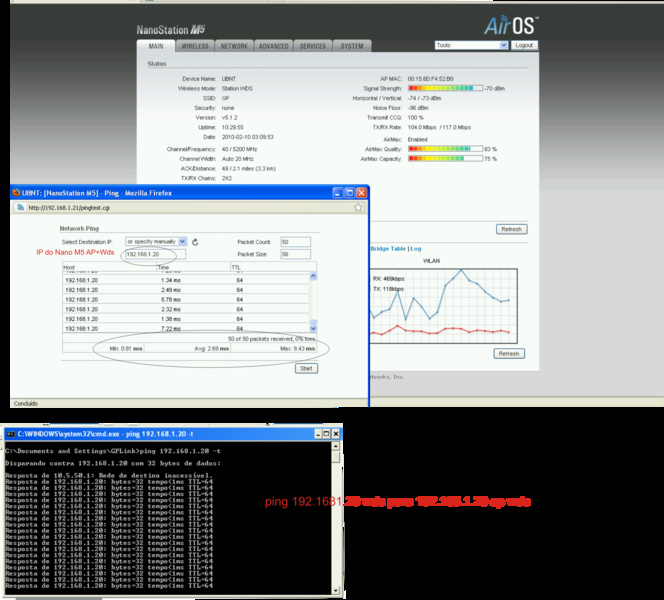The height and width of the screenshot is (600, 664).
Task: Close the Firefox Ping window
Action: click(x=361, y=193)
